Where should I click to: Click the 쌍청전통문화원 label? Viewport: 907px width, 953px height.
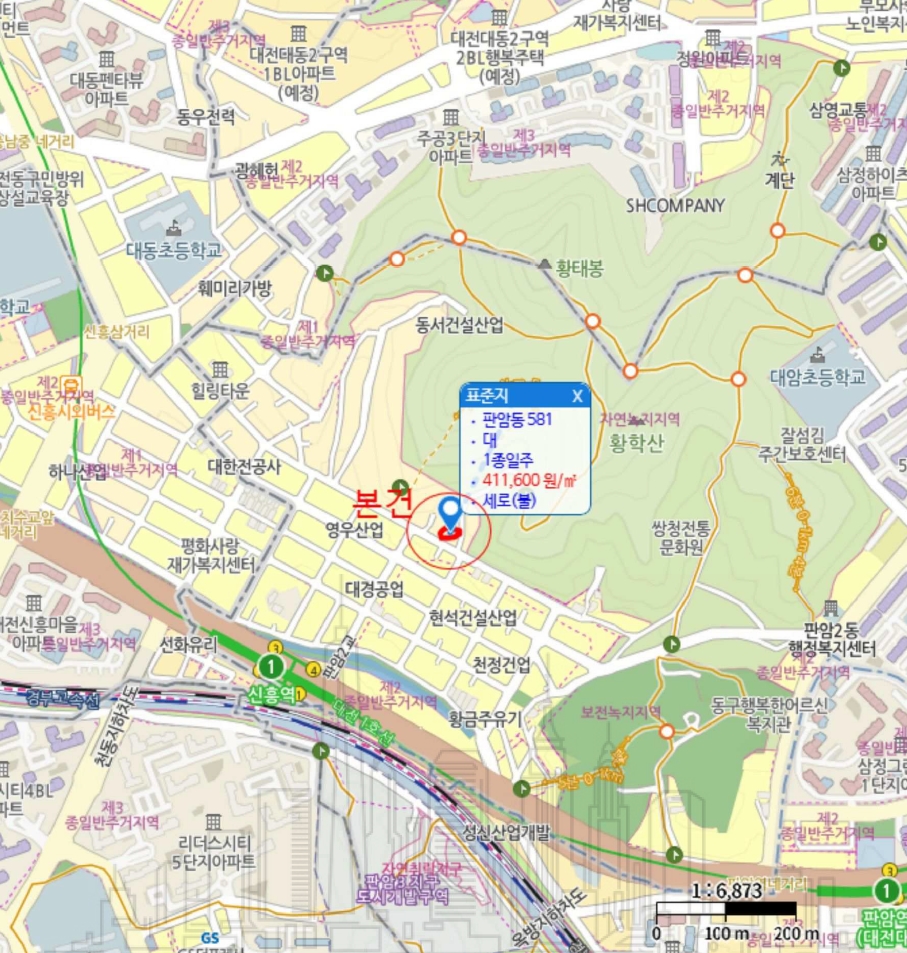pos(681,538)
